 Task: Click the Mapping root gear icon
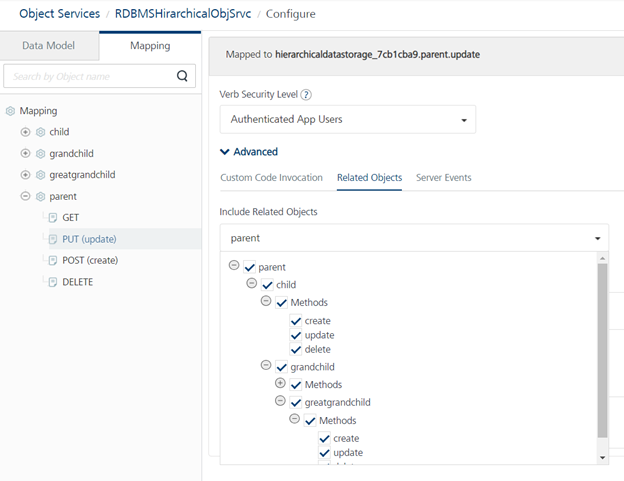coord(10,111)
